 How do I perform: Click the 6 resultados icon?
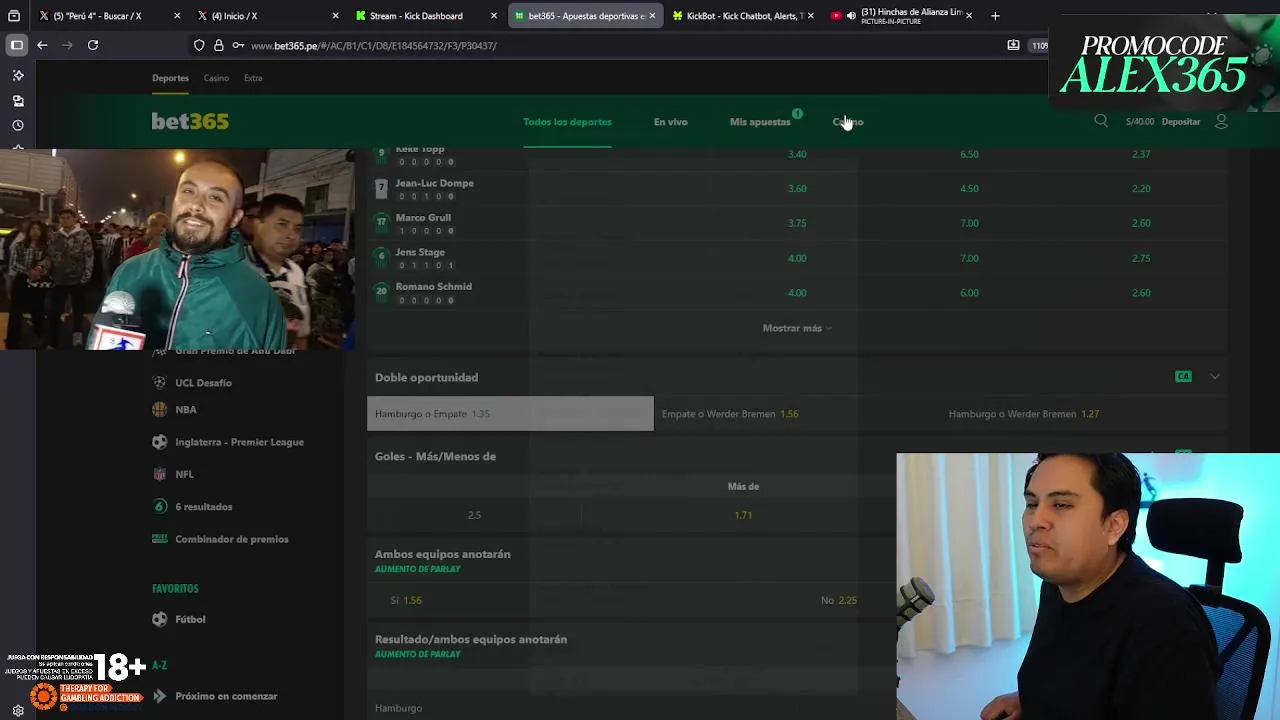click(x=159, y=506)
